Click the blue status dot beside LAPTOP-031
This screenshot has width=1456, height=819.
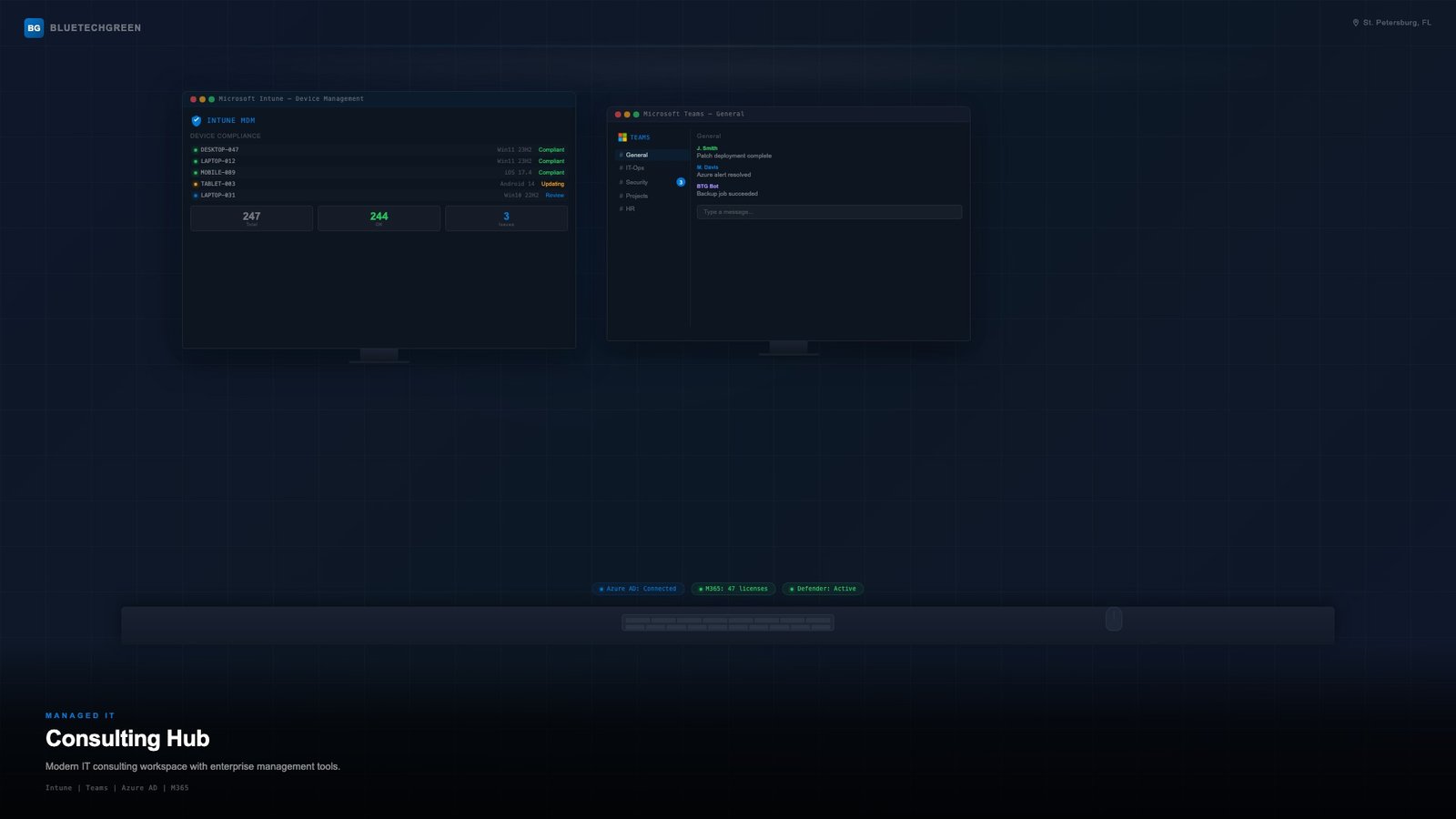point(195,196)
